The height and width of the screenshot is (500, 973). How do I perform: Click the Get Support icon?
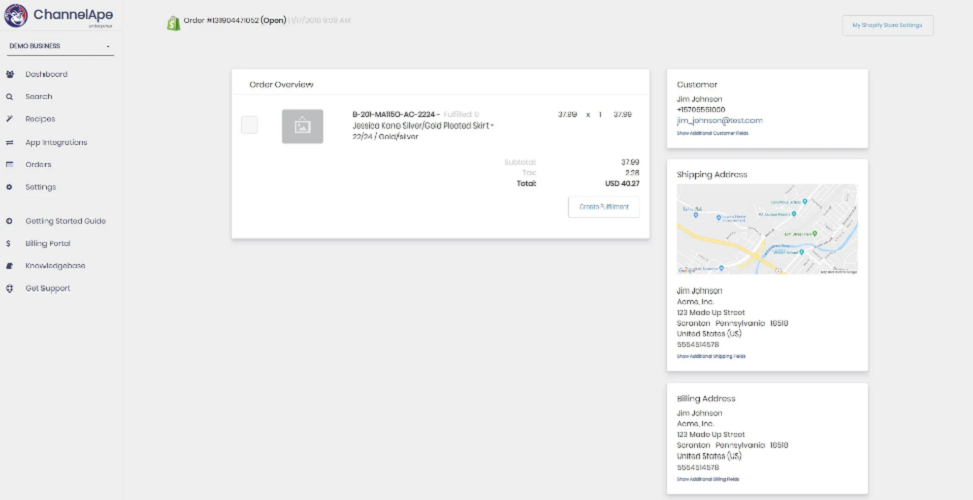[9, 288]
